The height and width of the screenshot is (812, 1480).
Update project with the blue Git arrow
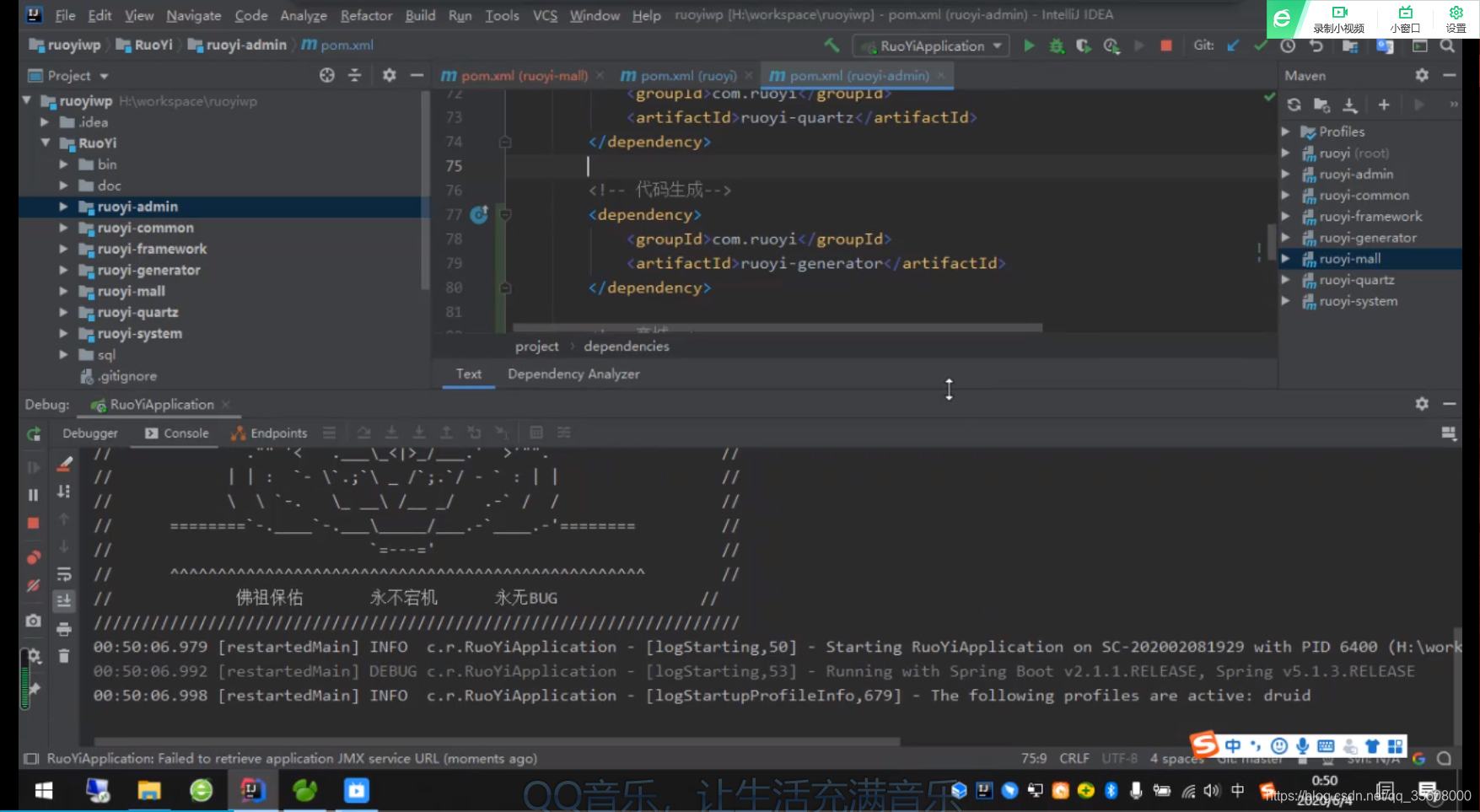[1233, 46]
